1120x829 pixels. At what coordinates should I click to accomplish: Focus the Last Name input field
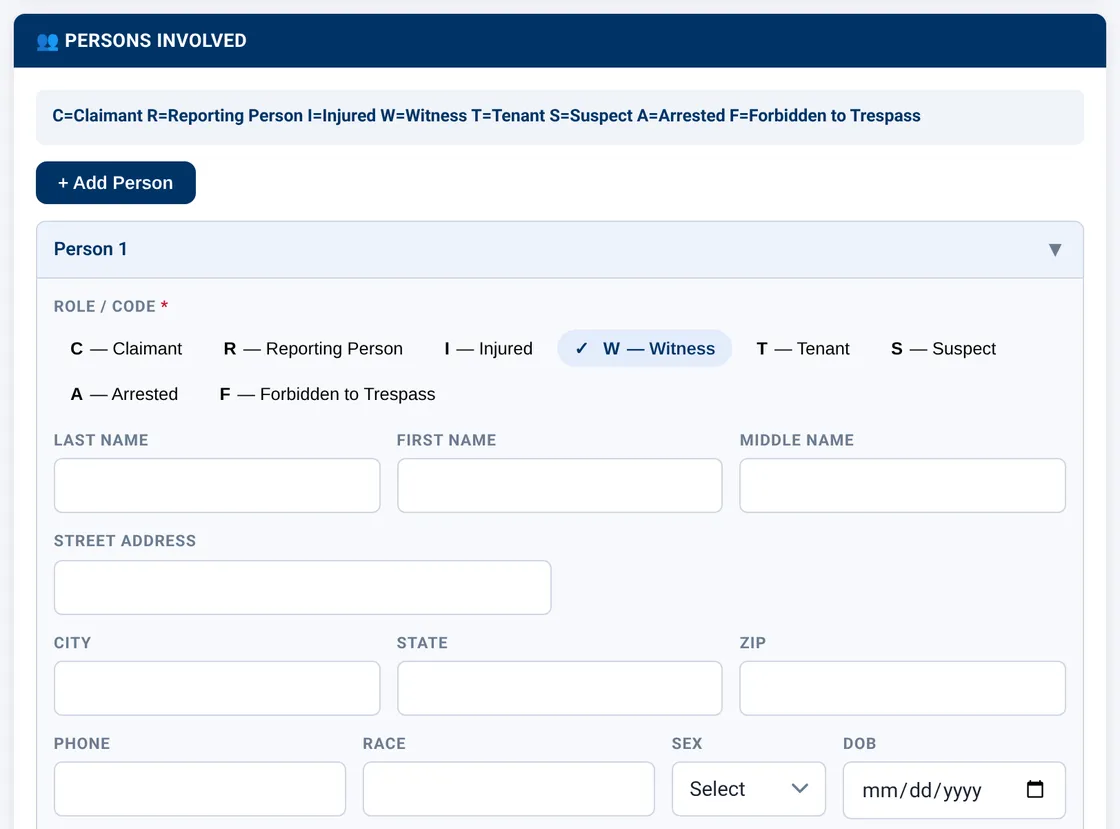(217, 486)
